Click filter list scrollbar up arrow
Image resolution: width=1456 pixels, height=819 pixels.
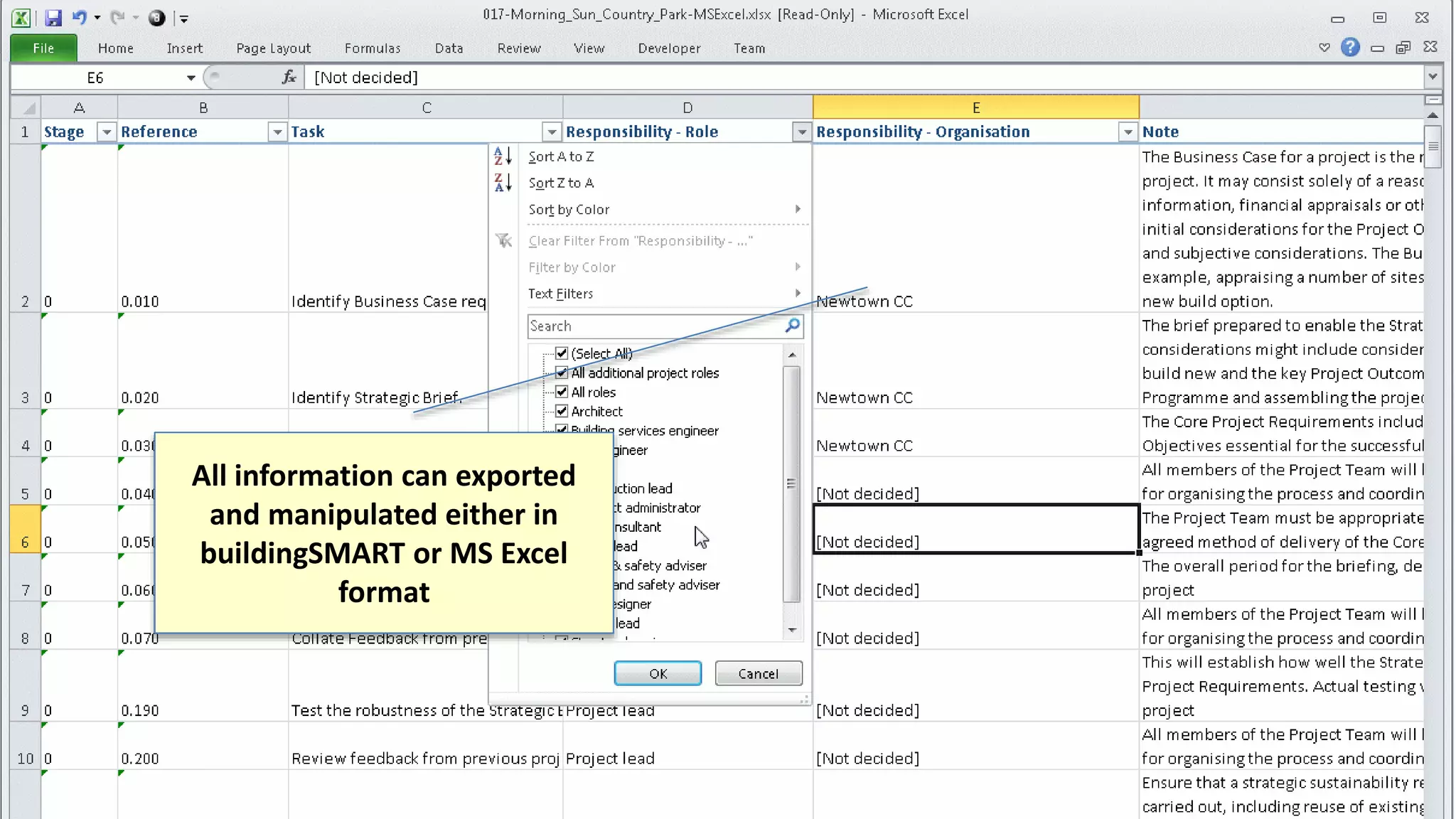click(792, 354)
